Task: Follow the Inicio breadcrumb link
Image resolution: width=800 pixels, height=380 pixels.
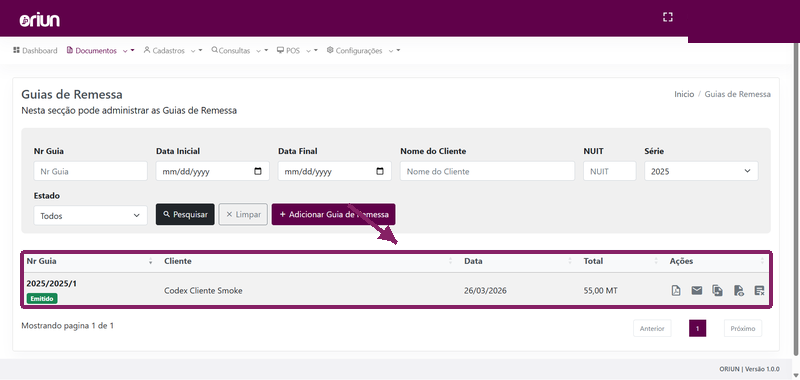Action: (x=684, y=94)
